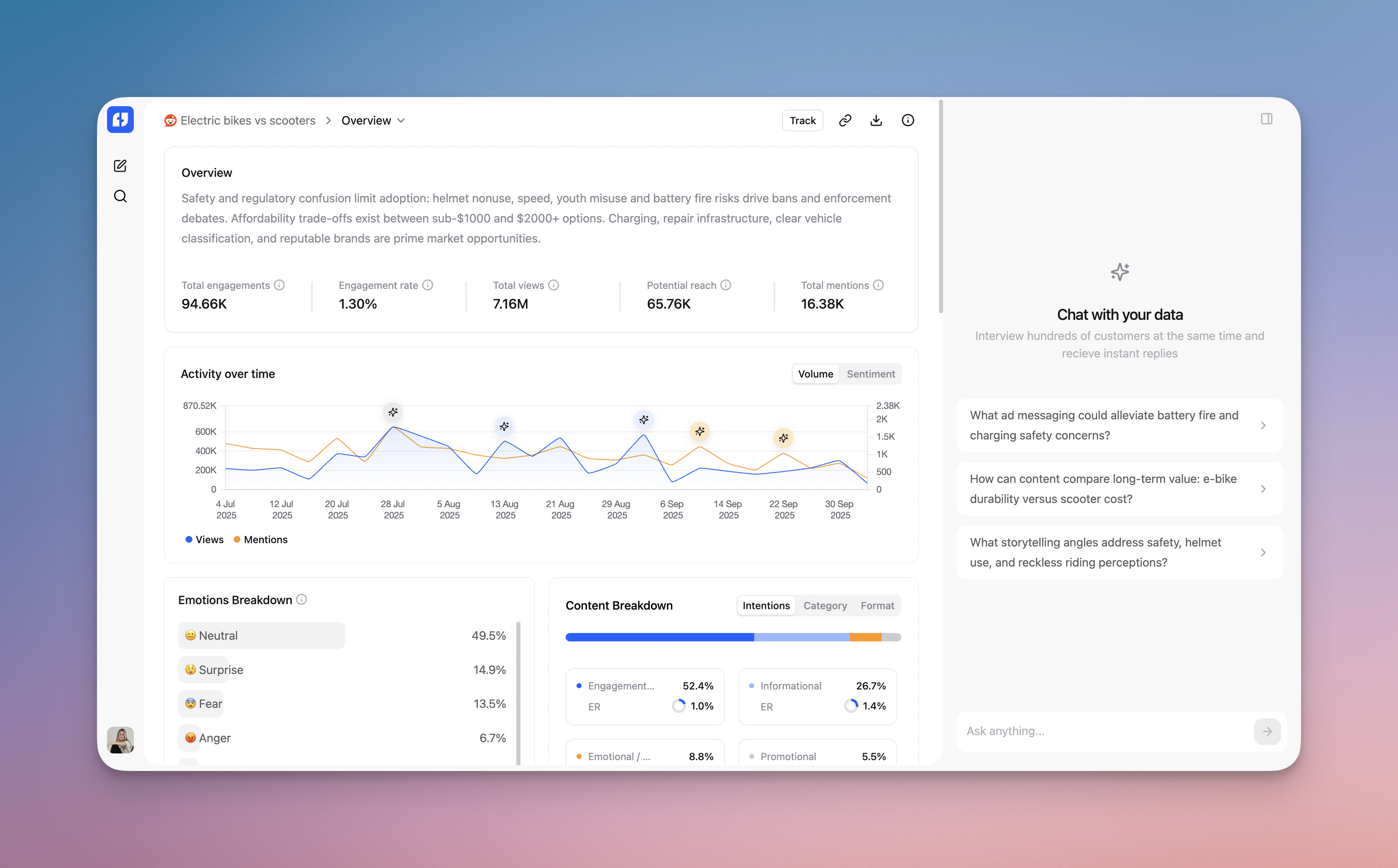Expand the storytelling angles safety suggestion
Screen dimensions: 1398x868
(x=1119, y=552)
